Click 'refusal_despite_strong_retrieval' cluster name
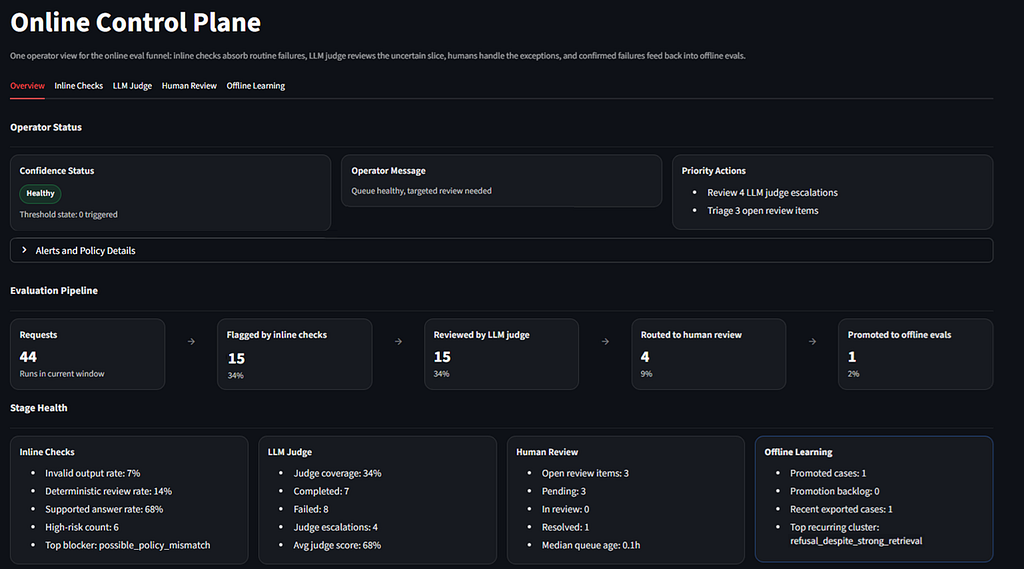 [856, 541]
